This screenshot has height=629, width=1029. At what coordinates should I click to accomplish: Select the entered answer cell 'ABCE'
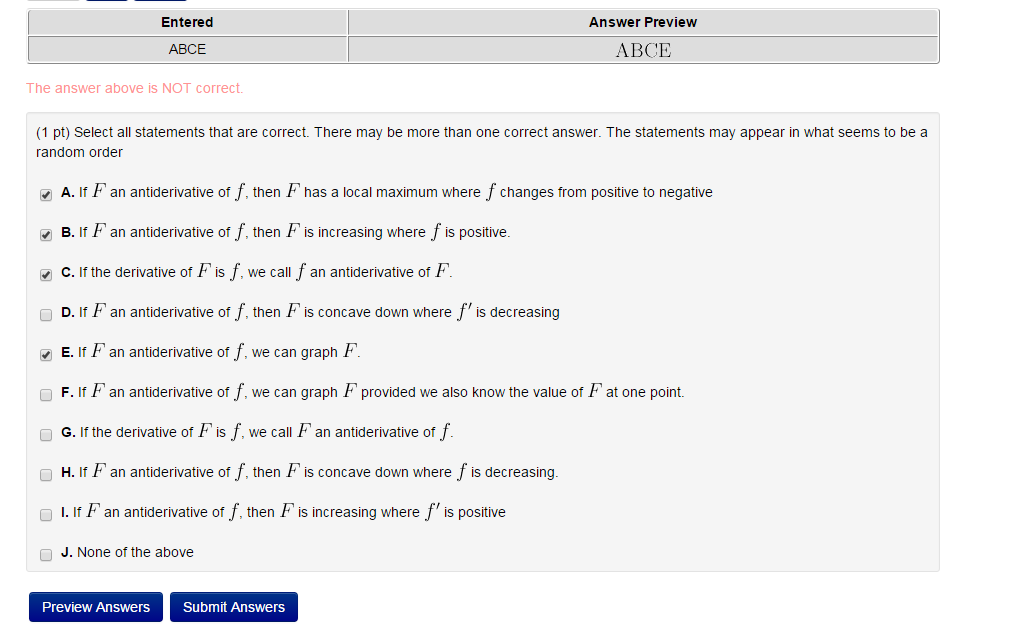tap(187, 49)
